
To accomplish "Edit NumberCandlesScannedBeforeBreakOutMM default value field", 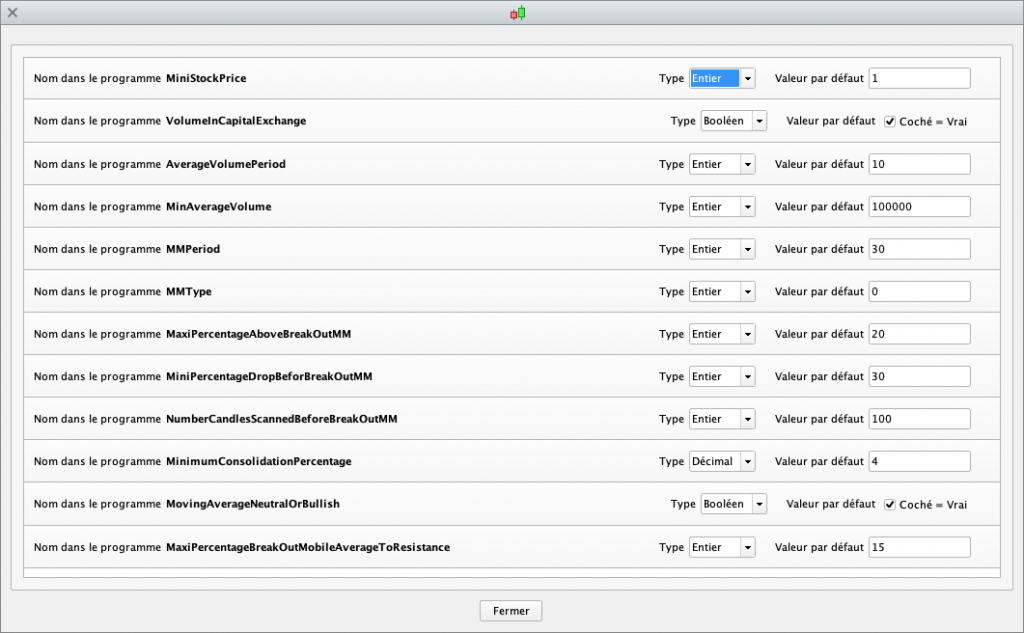I will [920, 419].
